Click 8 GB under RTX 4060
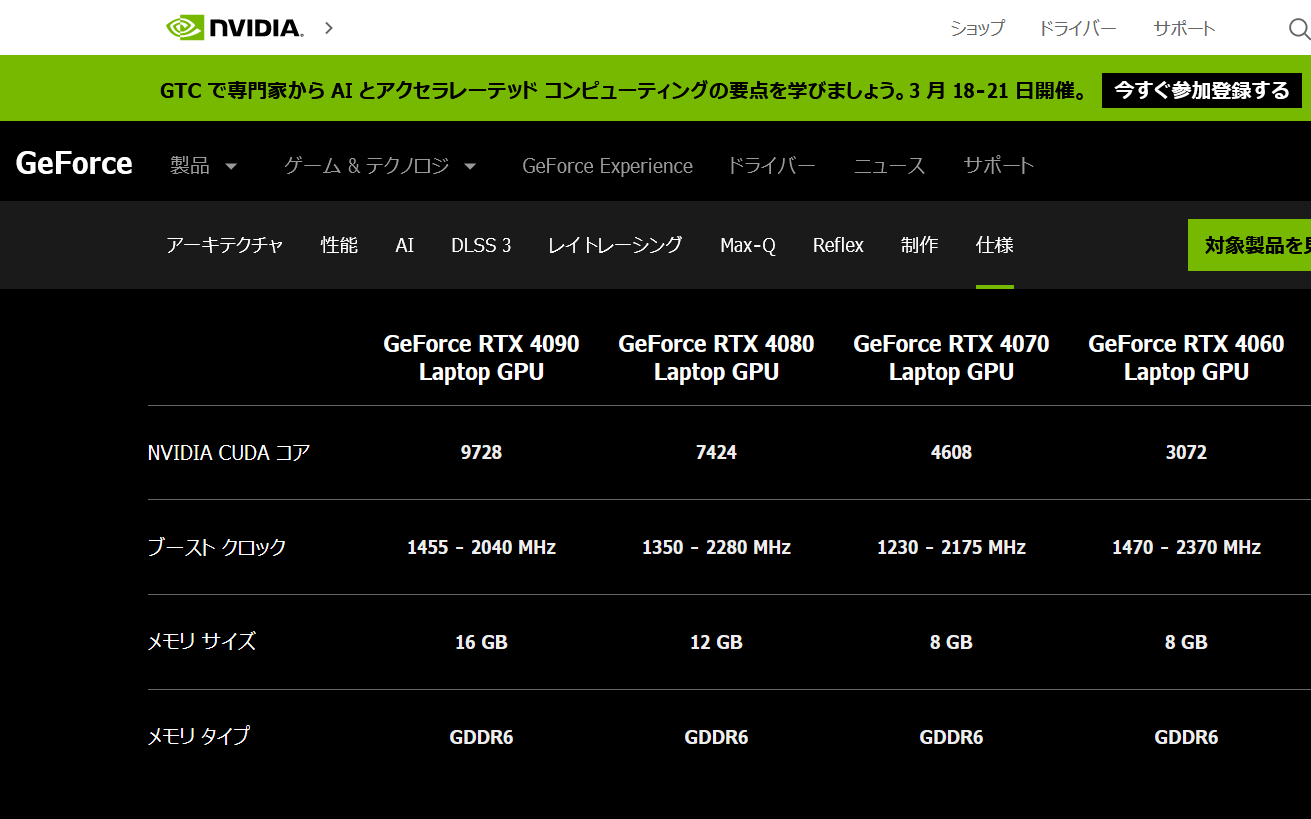Screen dimensions: 1311x819 [x=1186, y=642]
